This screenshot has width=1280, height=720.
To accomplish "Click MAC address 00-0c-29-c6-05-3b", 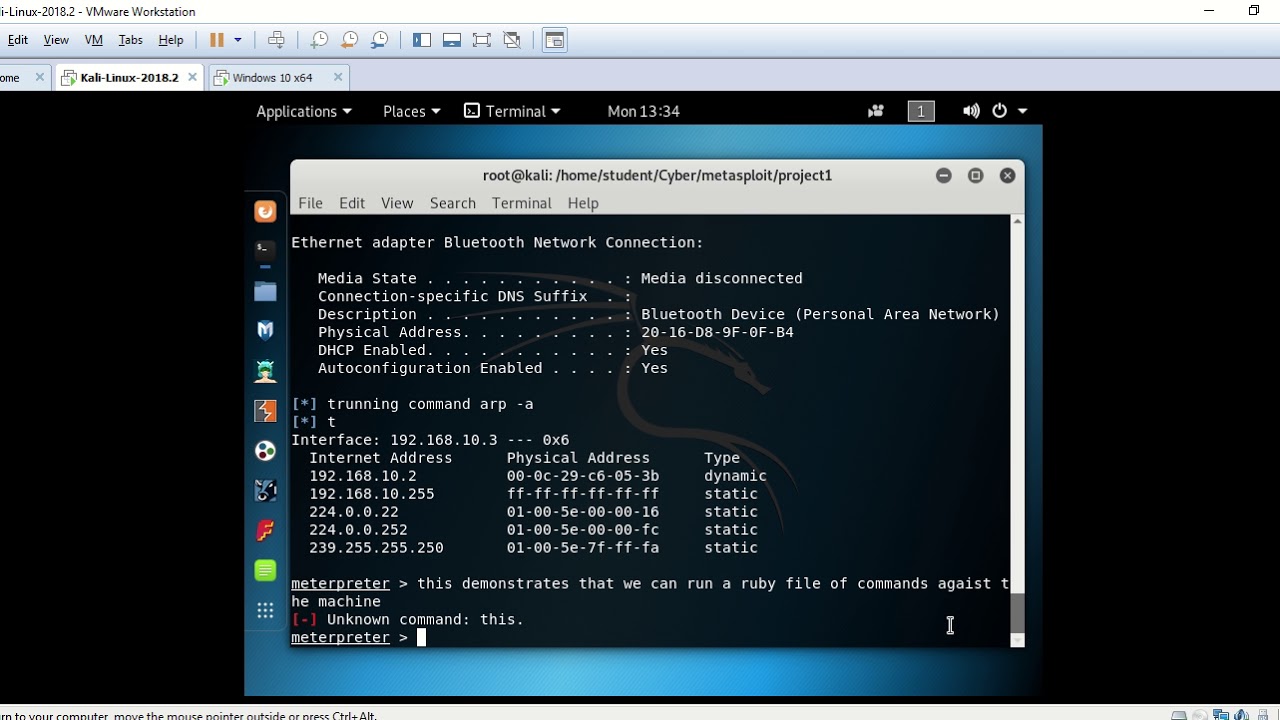I will coord(583,476).
